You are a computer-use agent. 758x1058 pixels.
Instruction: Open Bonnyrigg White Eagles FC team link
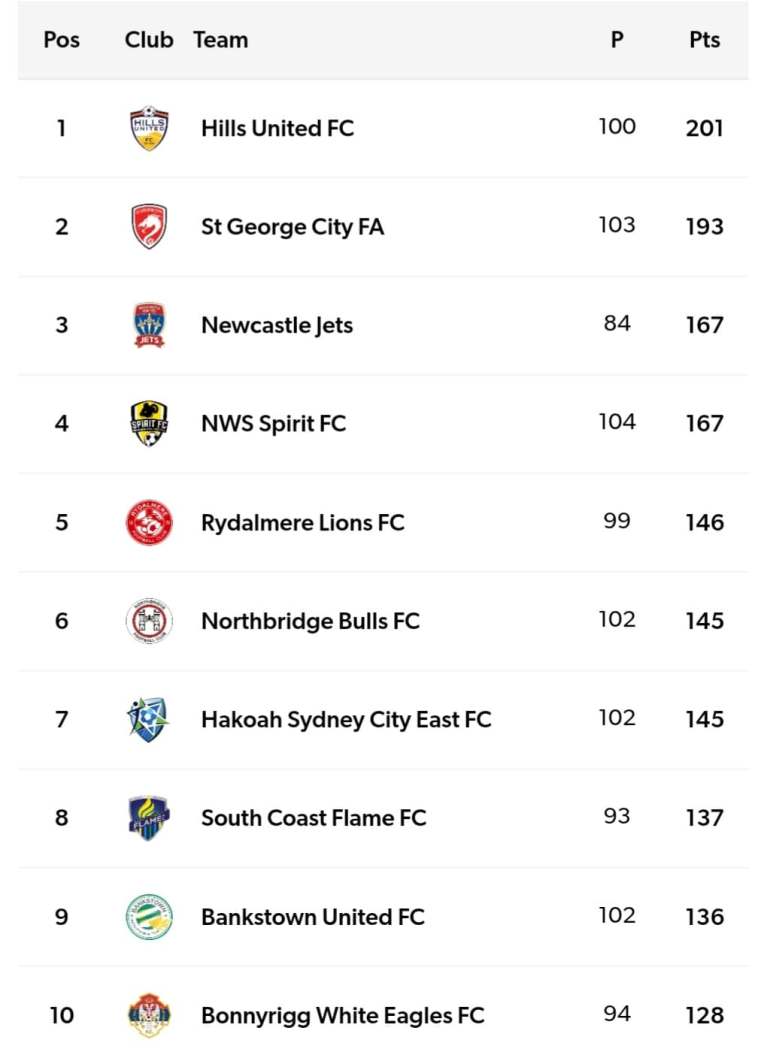(342, 1015)
